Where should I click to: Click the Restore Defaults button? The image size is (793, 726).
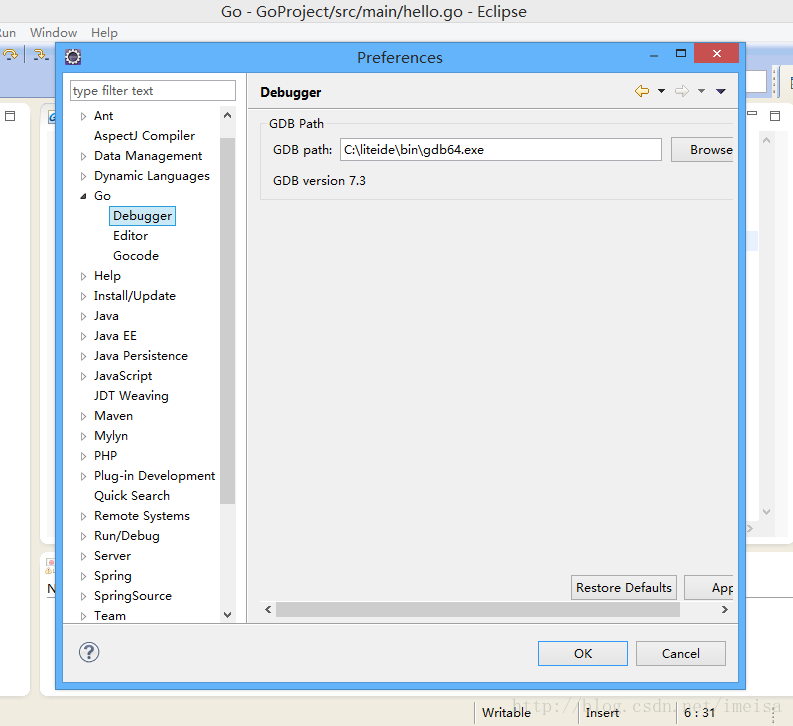tap(624, 587)
